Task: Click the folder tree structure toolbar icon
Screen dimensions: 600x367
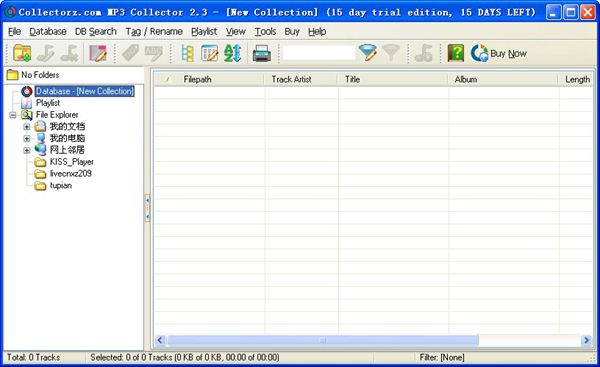Action: point(187,53)
